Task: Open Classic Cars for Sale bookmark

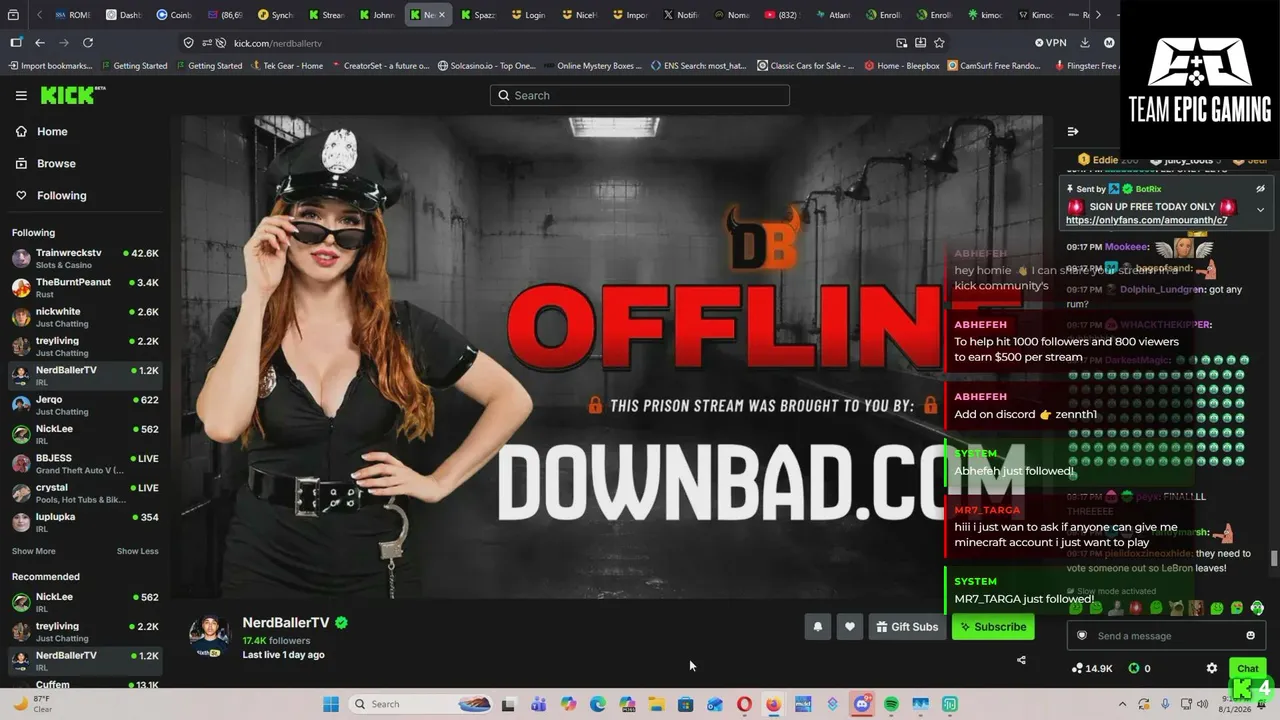Action: pos(806,66)
